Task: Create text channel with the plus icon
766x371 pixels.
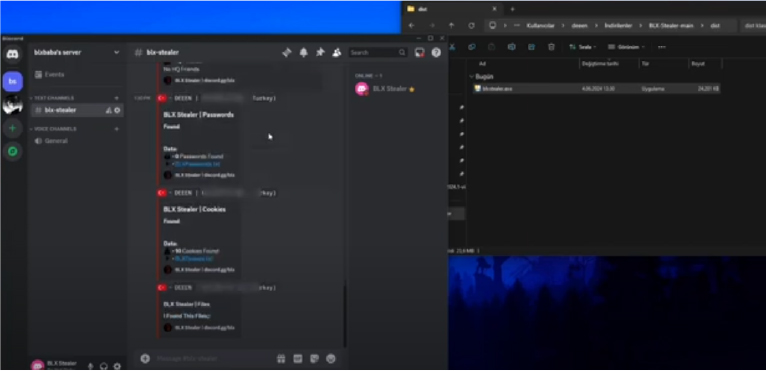Action: [x=116, y=98]
